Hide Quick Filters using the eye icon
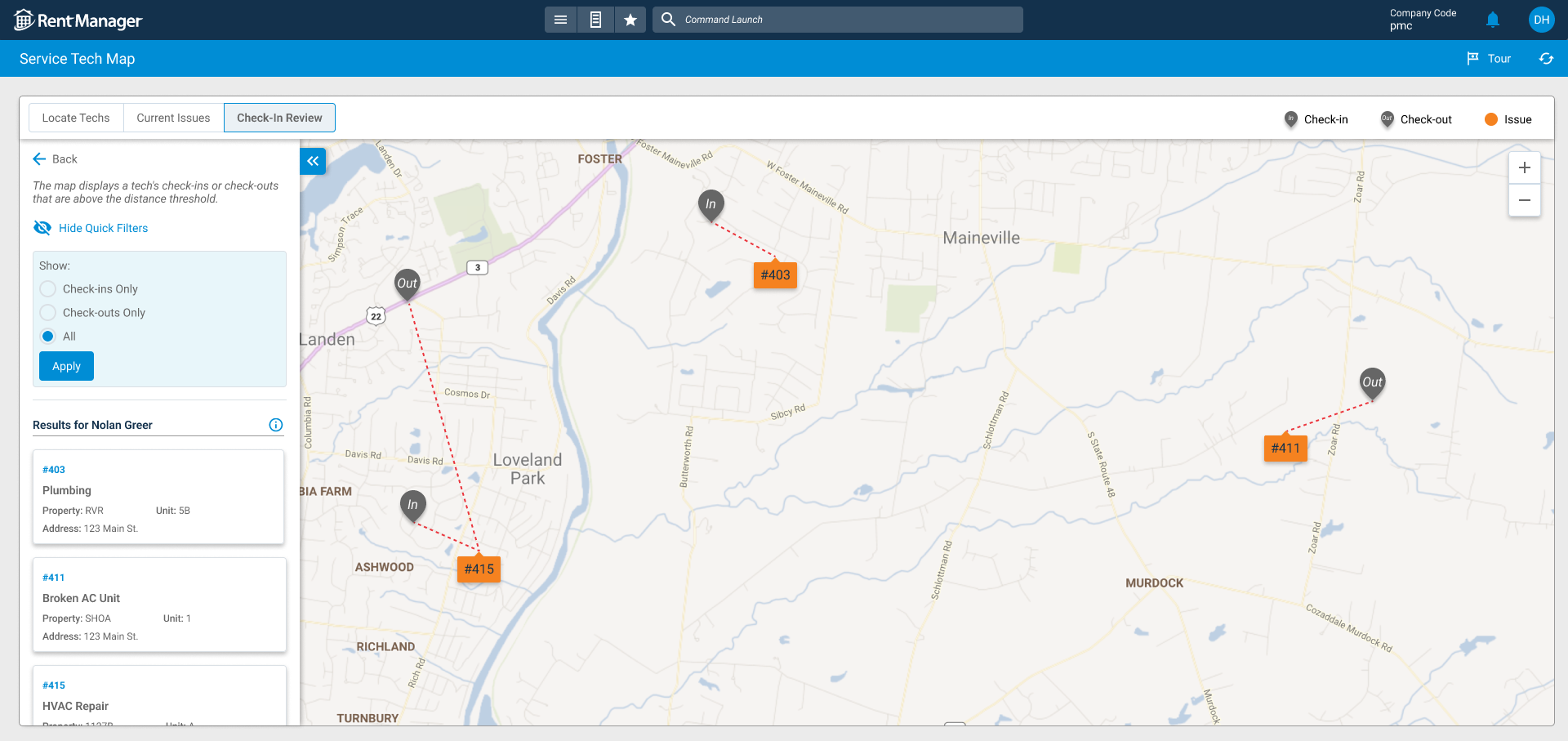 42,227
